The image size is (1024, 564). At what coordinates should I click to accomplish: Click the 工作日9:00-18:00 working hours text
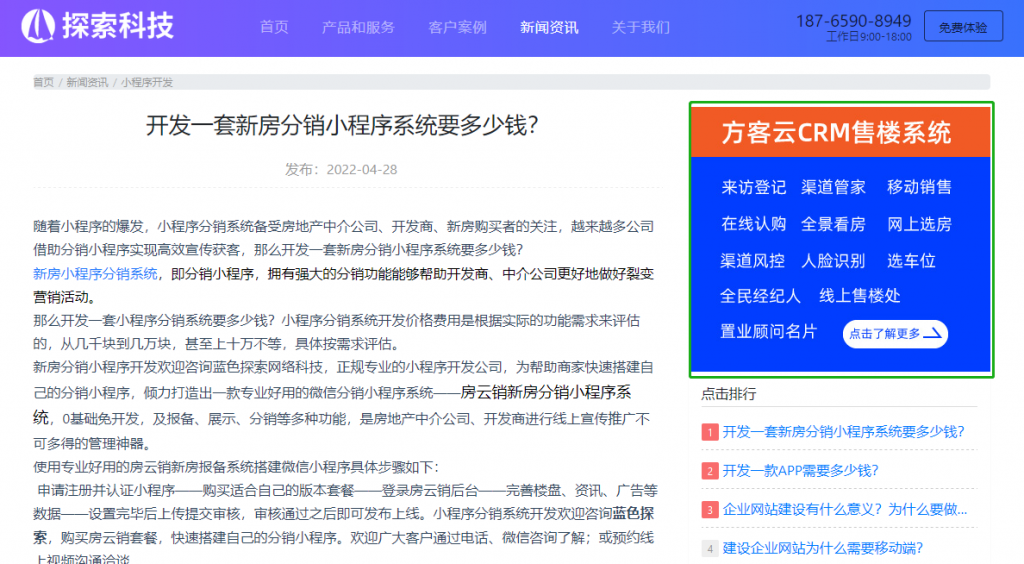click(x=869, y=37)
